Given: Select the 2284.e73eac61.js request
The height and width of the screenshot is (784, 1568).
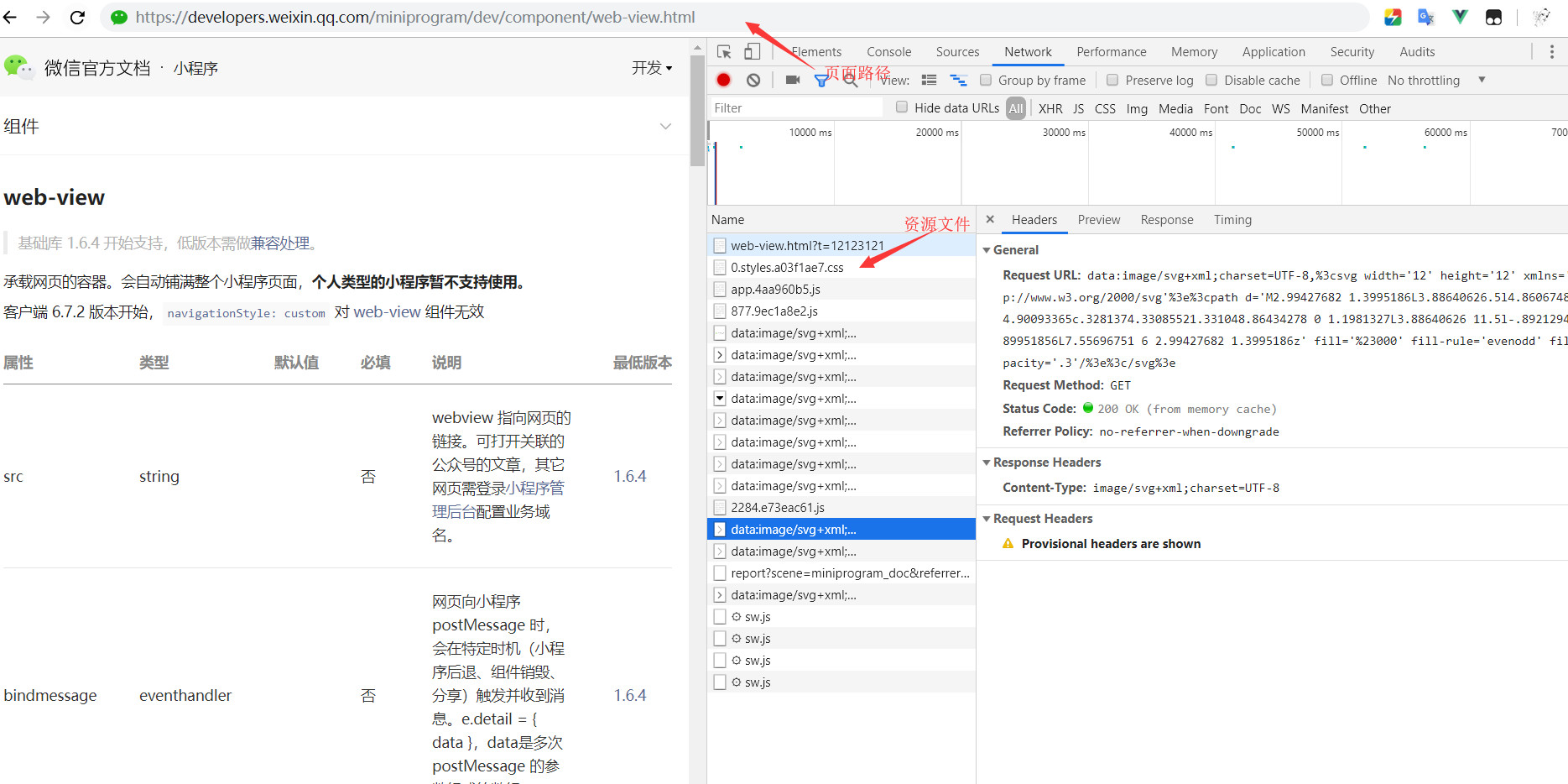Looking at the screenshot, I should point(841,507).
